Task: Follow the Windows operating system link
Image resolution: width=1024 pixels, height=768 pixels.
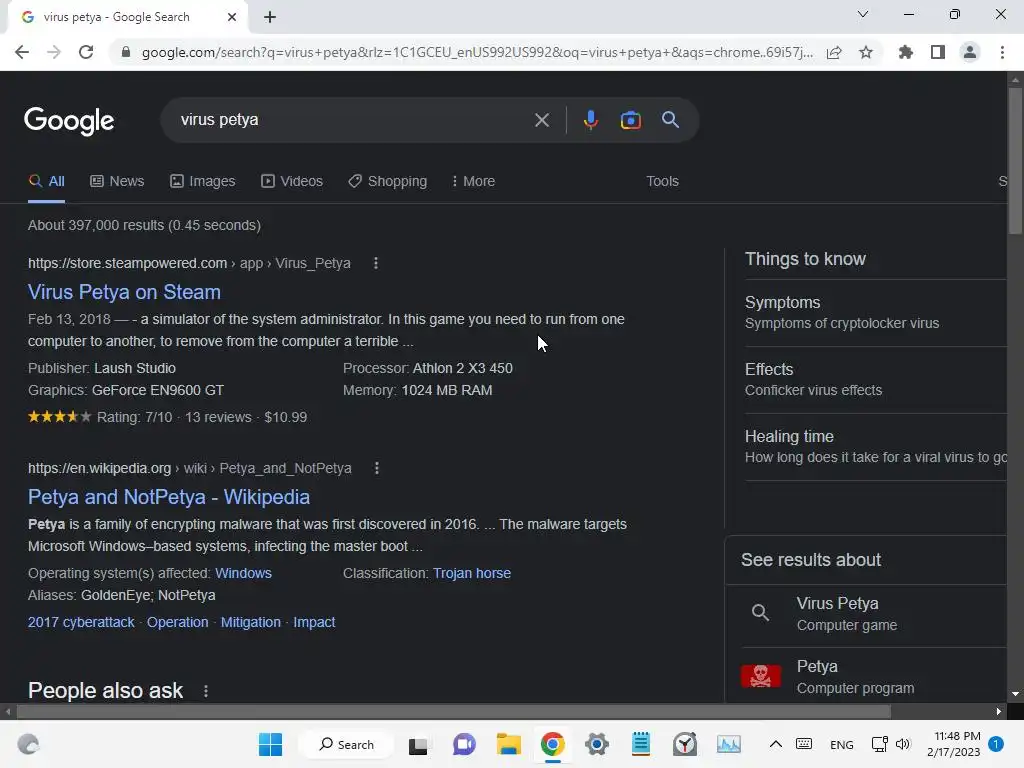Action: pos(243,573)
